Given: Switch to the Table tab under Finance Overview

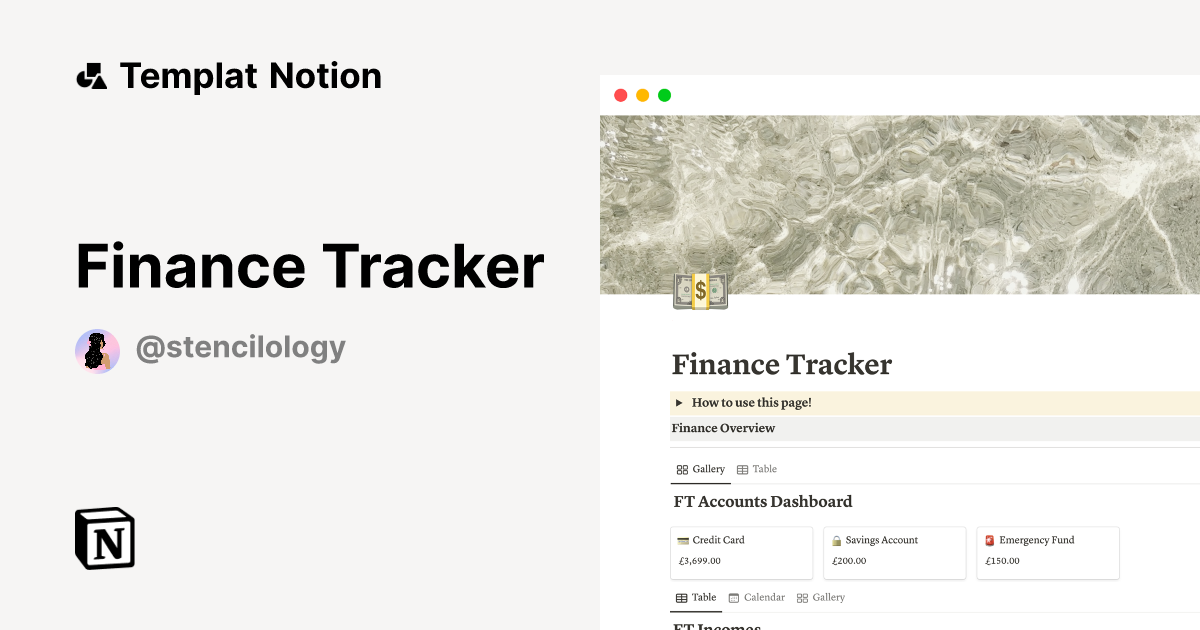Looking at the screenshot, I should (x=757, y=469).
